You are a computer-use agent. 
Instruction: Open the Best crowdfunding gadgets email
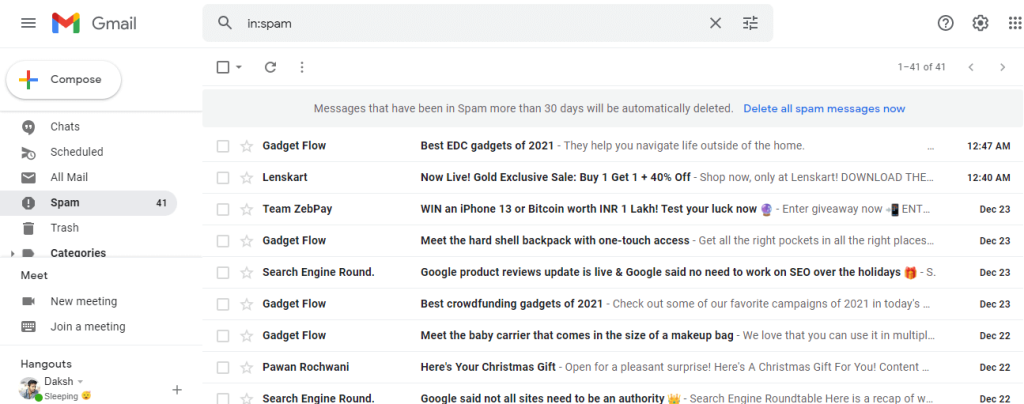[x=613, y=304]
